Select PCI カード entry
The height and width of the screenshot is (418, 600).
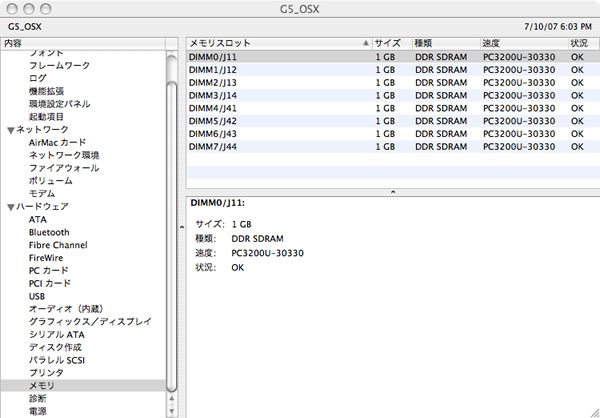coord(50,284)
